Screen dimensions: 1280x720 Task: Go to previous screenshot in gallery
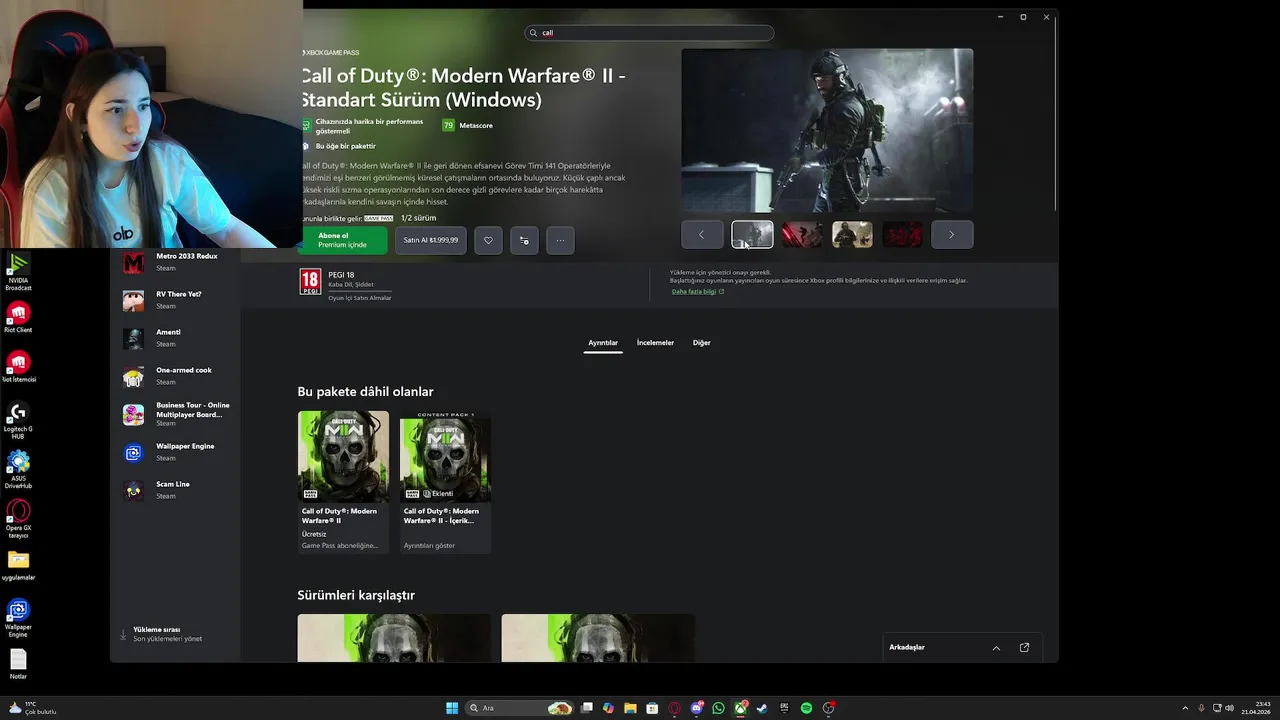tap(702, 234)
